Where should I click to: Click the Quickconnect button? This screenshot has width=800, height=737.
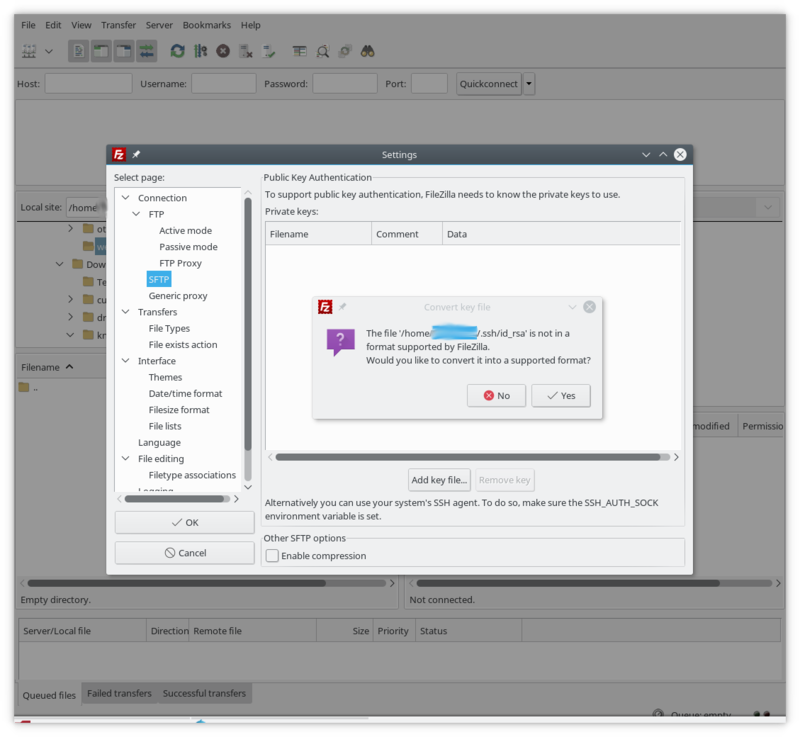pos(488,84)
